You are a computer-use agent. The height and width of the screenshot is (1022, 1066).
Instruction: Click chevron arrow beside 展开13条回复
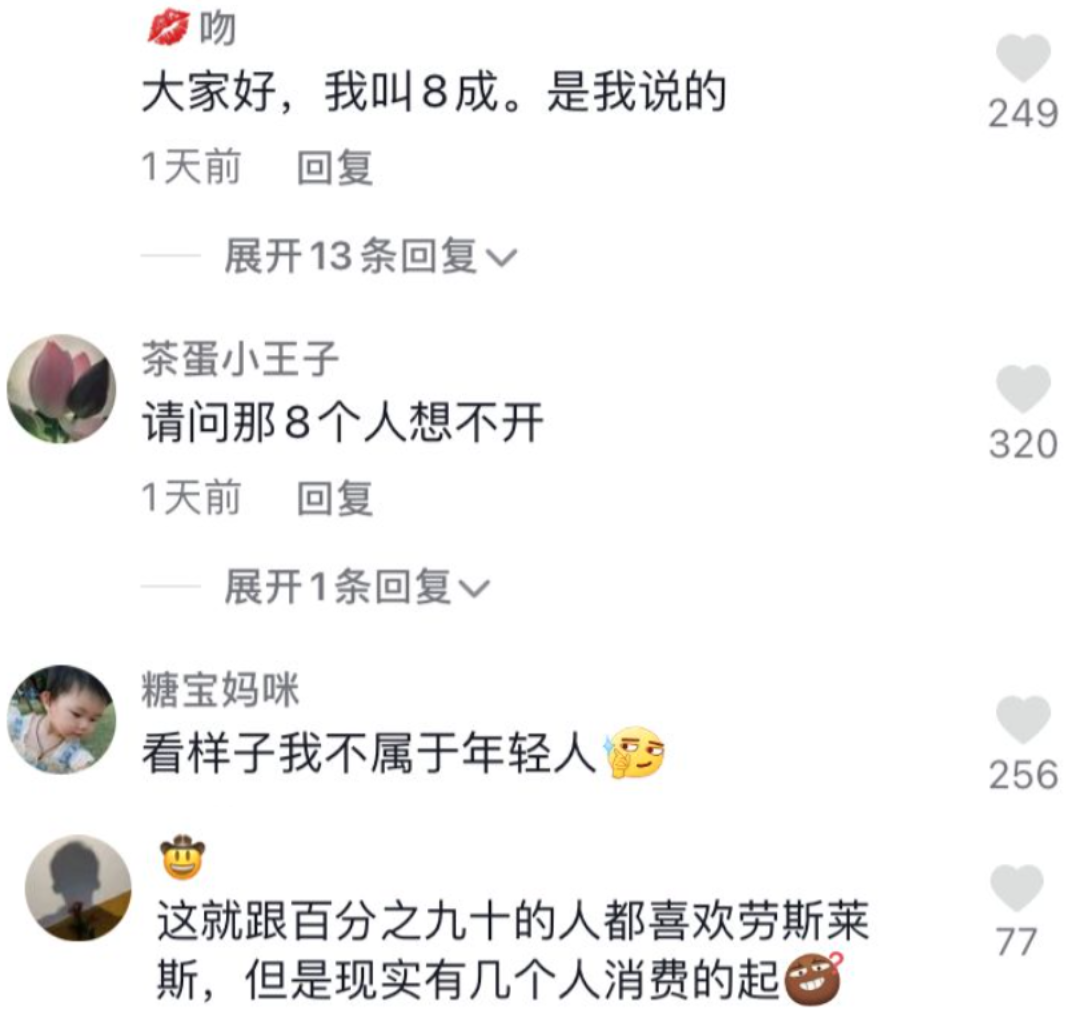pos(502,258)
